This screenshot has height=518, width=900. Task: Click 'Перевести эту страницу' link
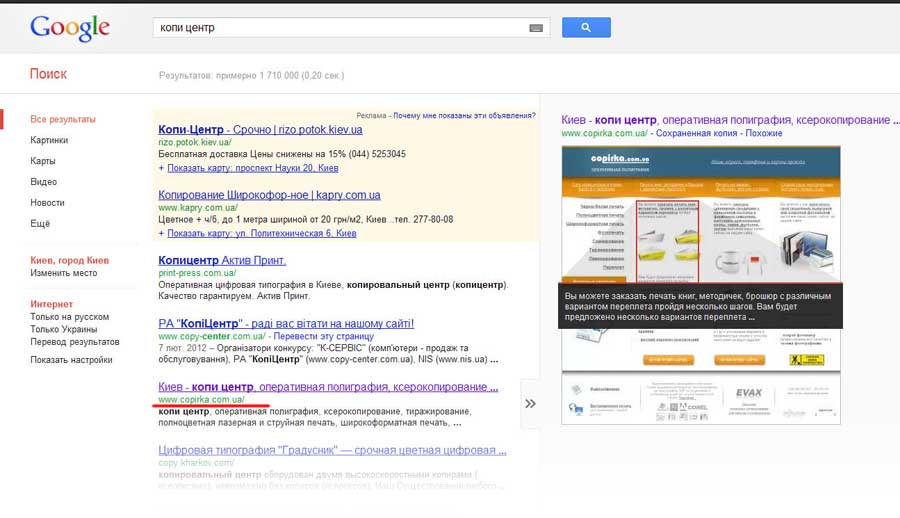click(324, 337)
